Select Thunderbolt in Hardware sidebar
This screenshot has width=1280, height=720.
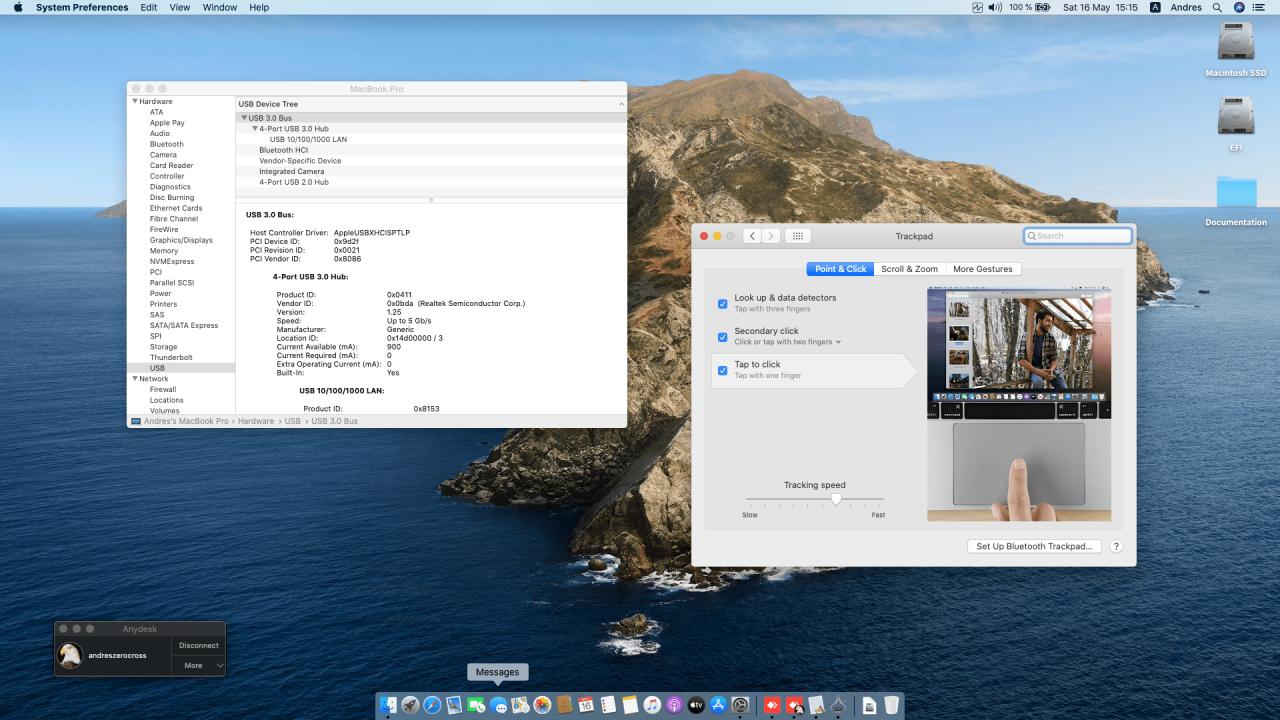click(171, 357)
